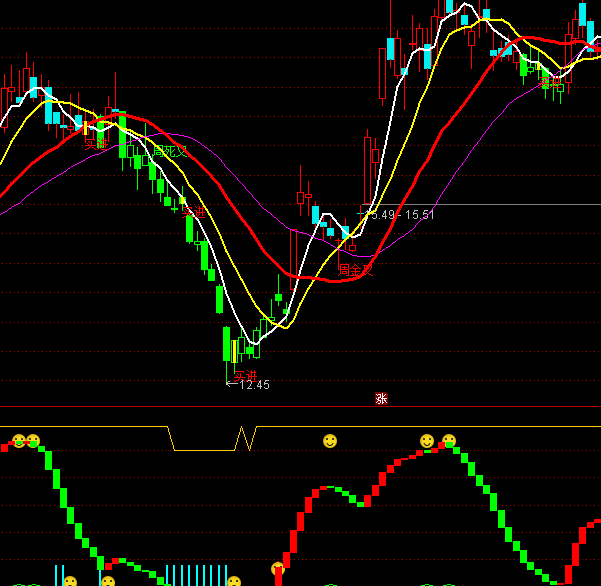This screenshot has height=586, width=601.
Task: Click the smiley icon where red indicator blocks begin rising
Action: pos(278,568)
